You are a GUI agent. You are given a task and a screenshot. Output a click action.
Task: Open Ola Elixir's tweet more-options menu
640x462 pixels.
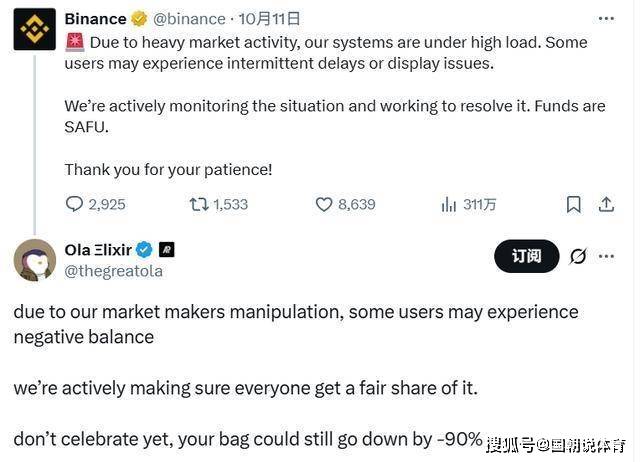tap(607, 256)
